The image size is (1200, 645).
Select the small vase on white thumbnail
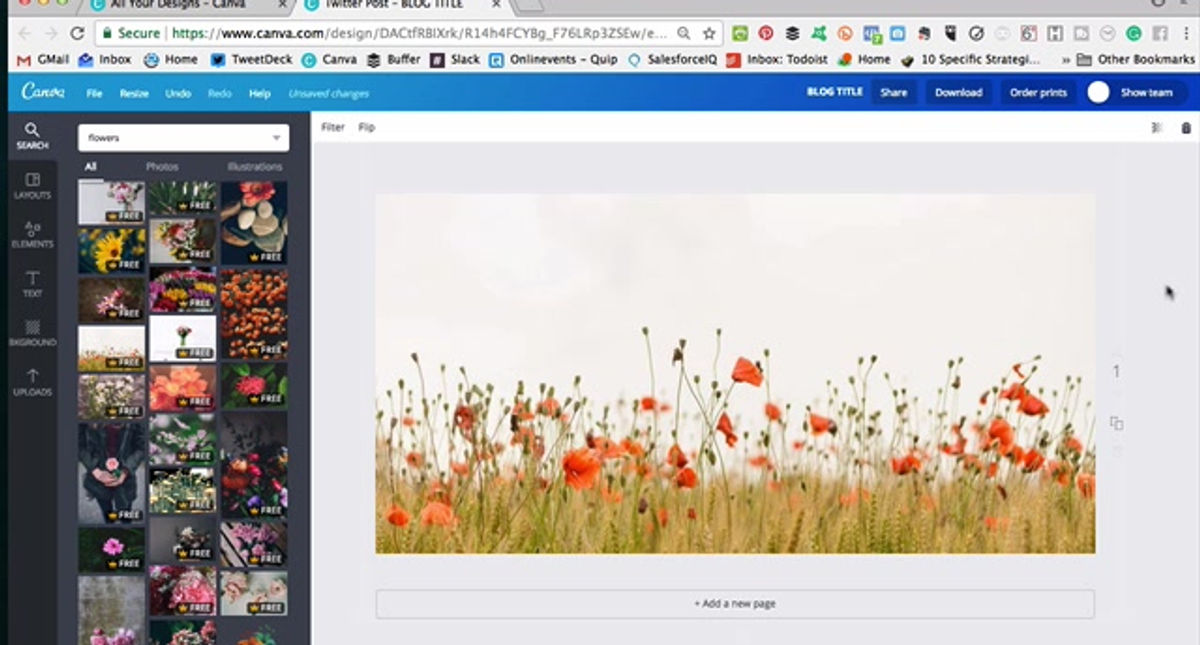point(182,338)
